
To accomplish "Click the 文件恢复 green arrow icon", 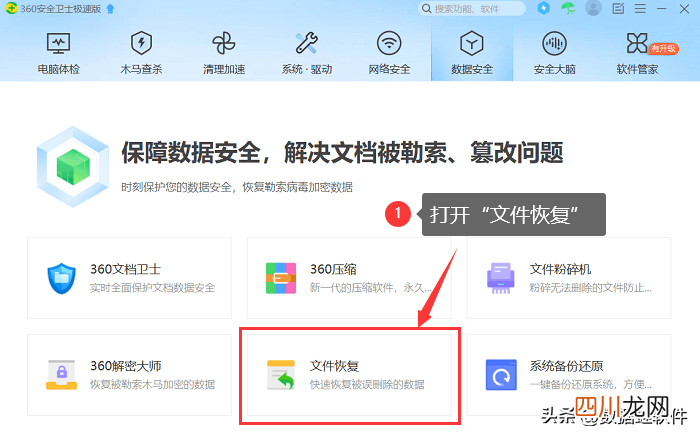I will pos(281,375).
